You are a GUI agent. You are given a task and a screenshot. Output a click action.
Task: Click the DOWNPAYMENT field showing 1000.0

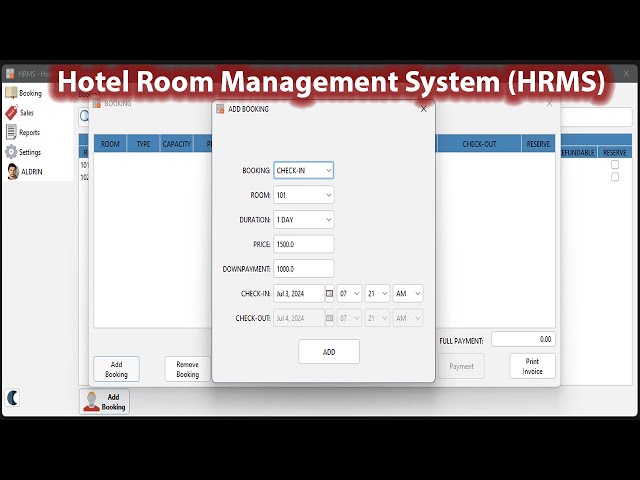point(303,269)
